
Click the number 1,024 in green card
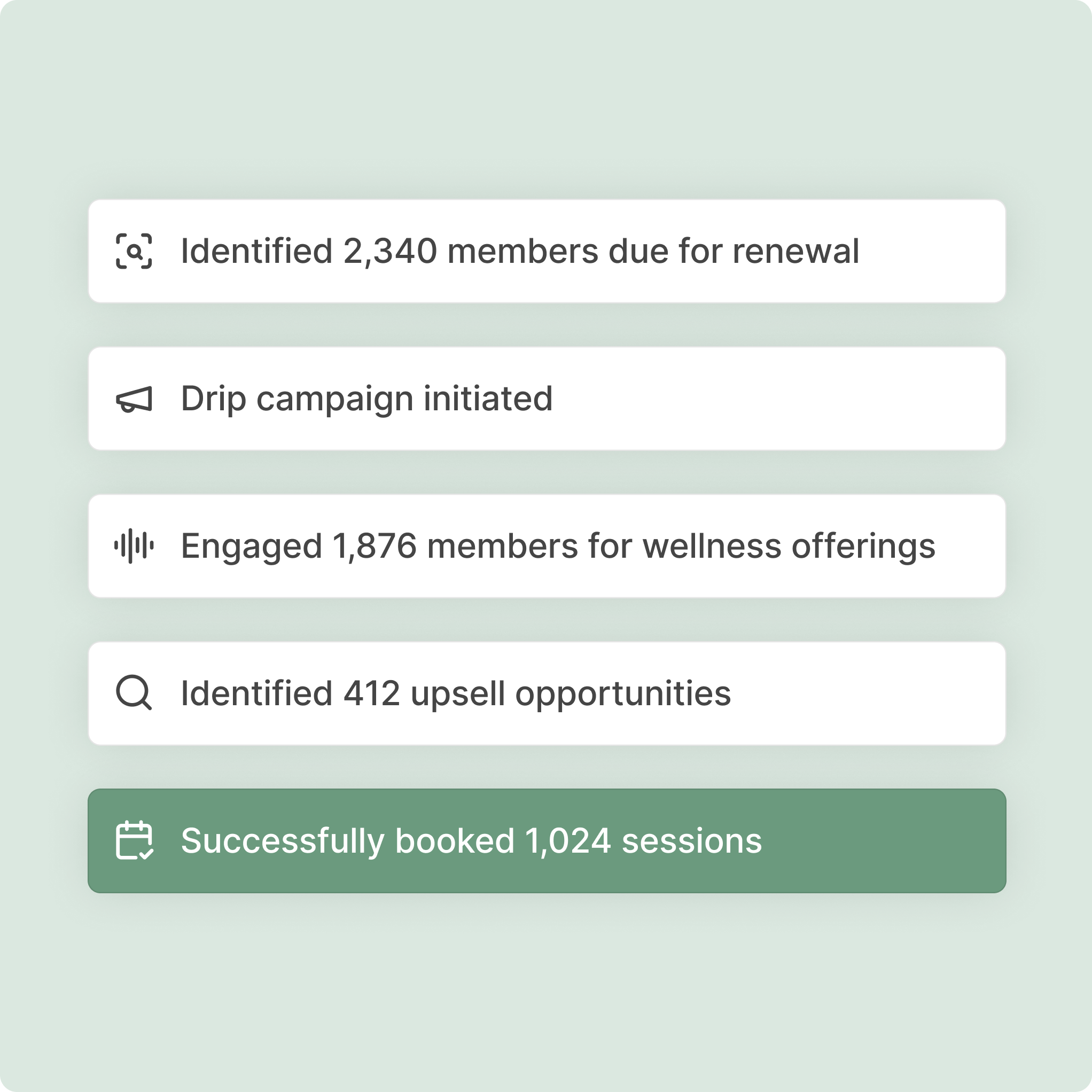click(567, 840)
